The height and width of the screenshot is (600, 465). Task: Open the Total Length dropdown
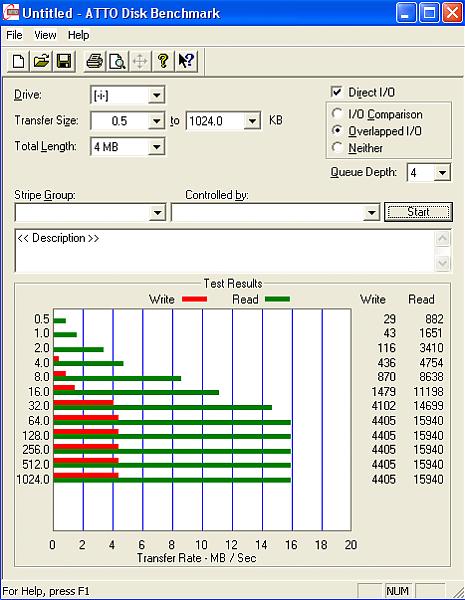point(157,147)
